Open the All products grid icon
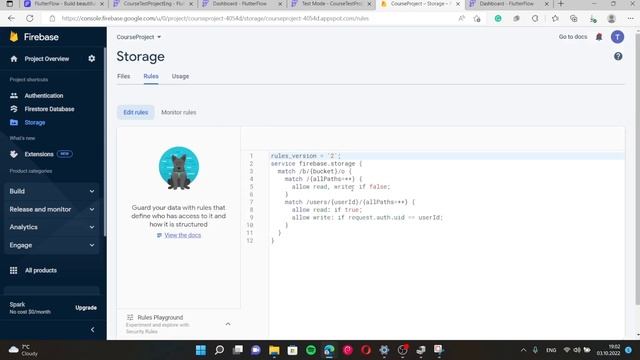This screenshot has width=640, height=360. 13,270
